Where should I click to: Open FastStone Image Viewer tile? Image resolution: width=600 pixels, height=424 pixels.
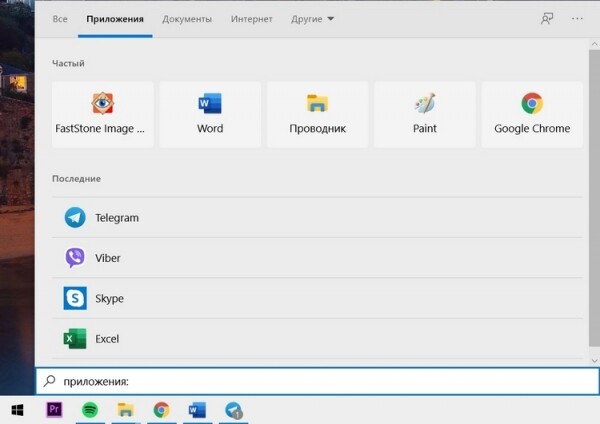103,114
